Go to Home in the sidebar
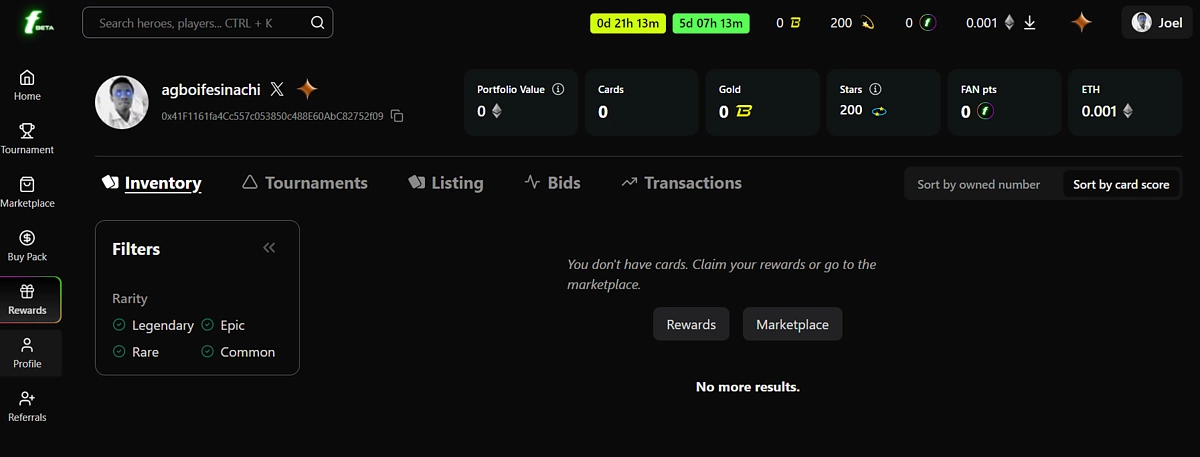 point(27,86)
